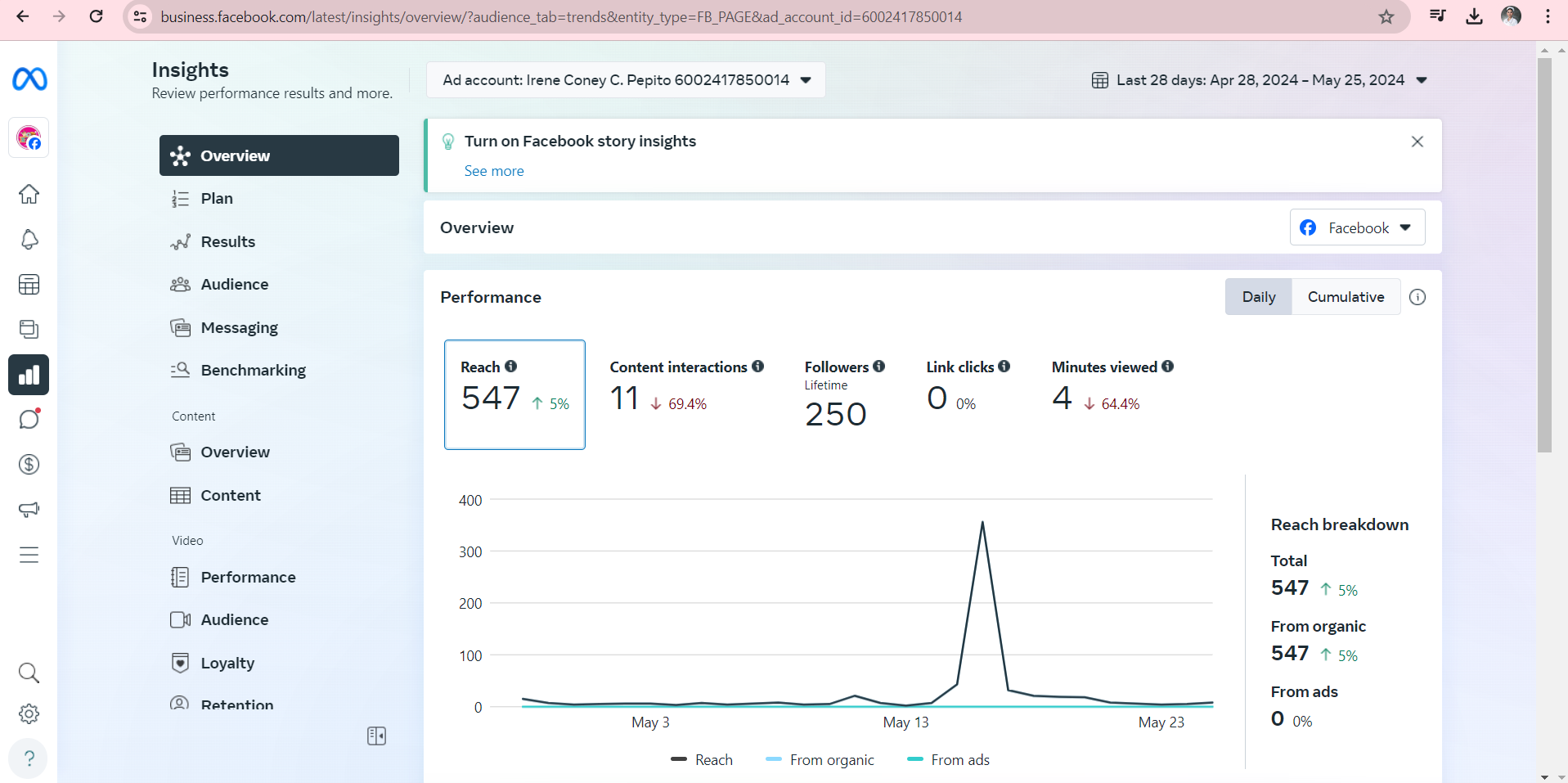Switch chart view to Daily
This screenshot has width=1568, height=783.
1258,297
